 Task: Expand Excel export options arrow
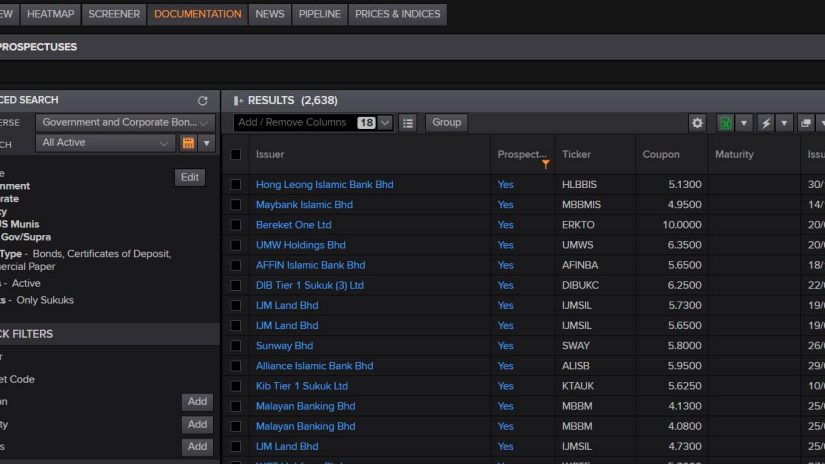coord(743,123)
